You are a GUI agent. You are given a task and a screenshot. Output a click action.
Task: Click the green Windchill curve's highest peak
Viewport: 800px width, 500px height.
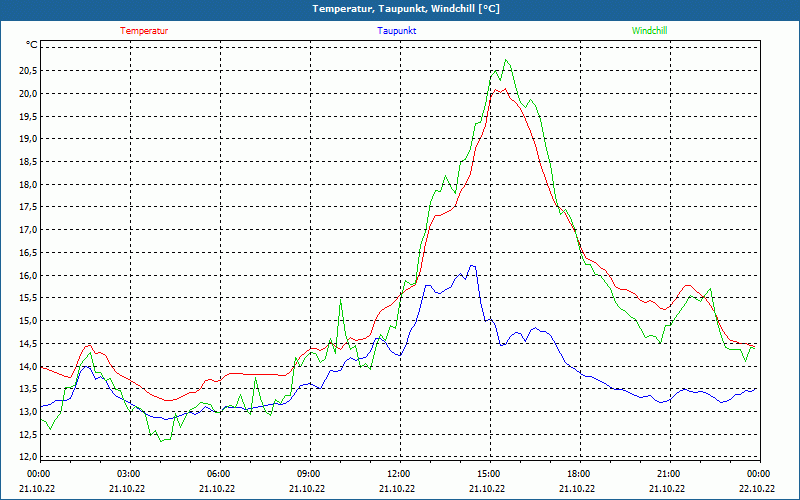(506, 60)
